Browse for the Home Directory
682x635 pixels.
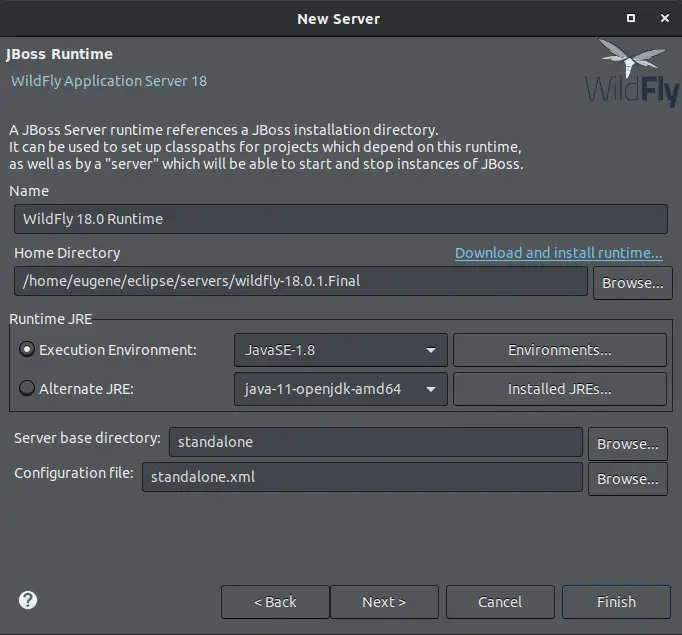pos(632,283)
